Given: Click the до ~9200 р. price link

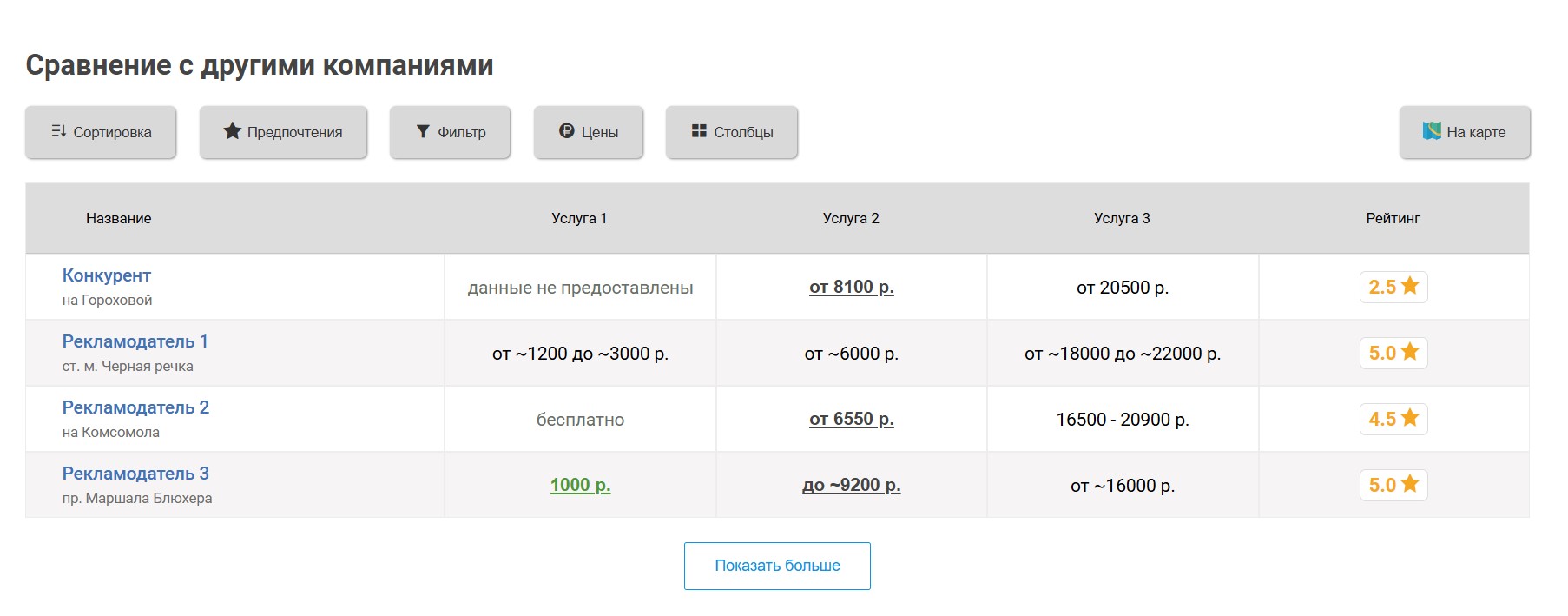Looking at the screenshot, I should click(x=851, y=485).
